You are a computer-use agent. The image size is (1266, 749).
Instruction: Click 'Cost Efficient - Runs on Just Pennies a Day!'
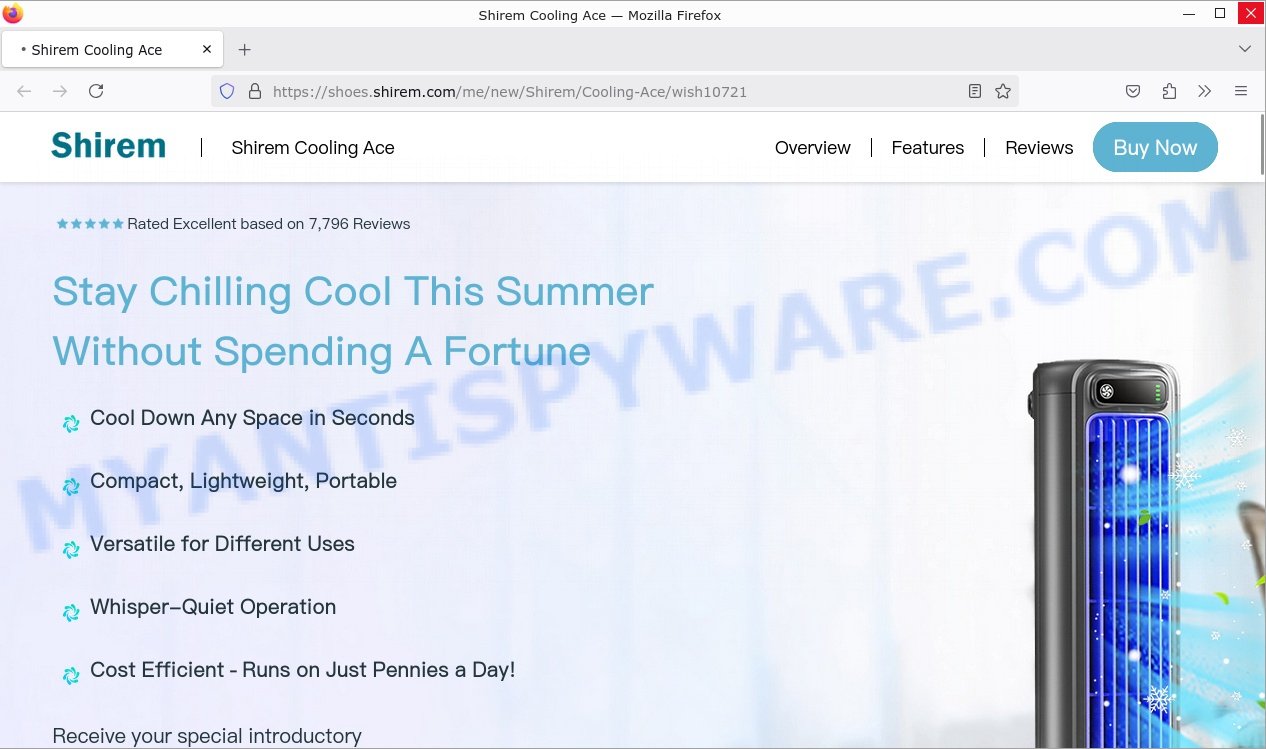303,670
